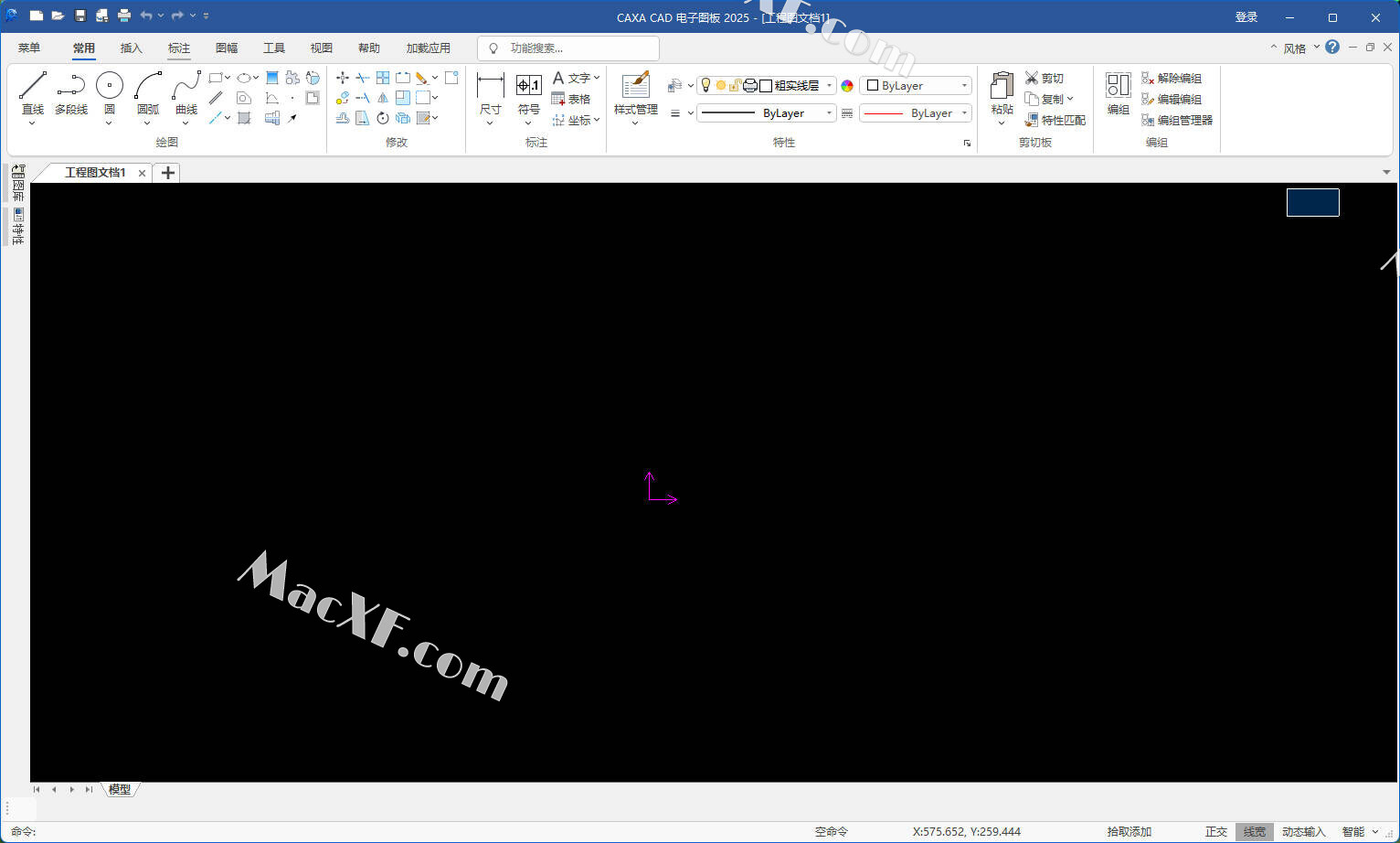The height and width of the screenshot is (843, 1400).
Task: Toggle the layer printer icon
Action: 750,85
